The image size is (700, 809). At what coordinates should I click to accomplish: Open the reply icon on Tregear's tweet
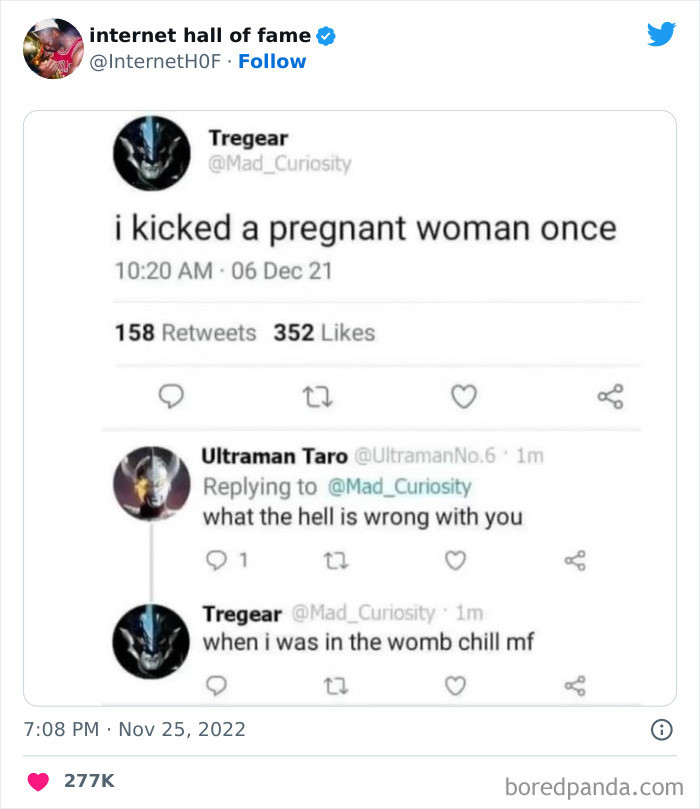coord(171,396)
